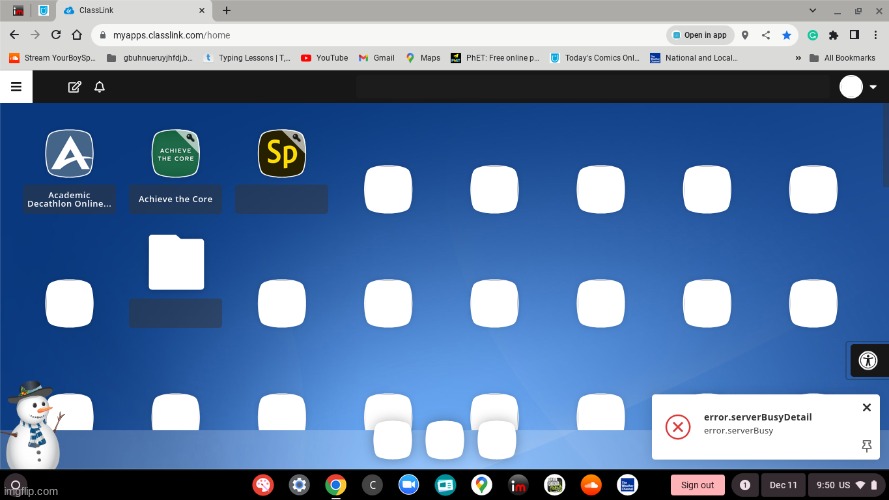Expand the profile dropdown arrow
The image size is (889, 500).
pos(873,87)
